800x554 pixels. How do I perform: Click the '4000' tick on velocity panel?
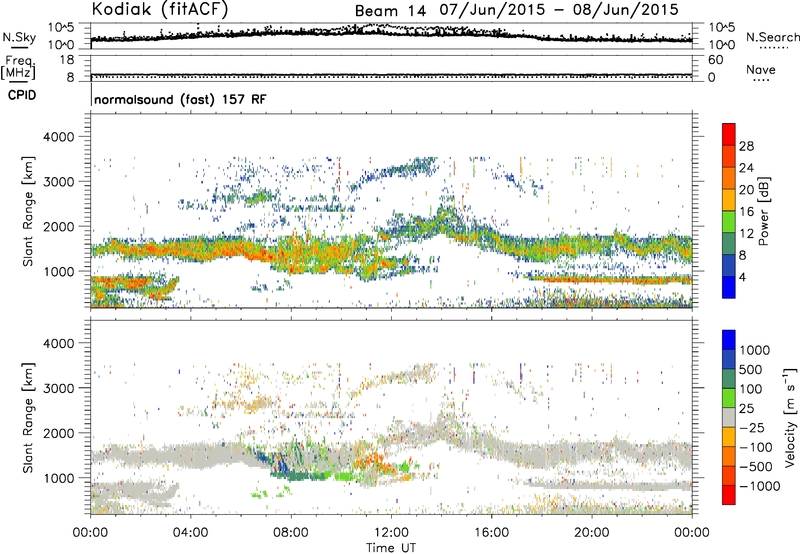click(x=58, y=343)
